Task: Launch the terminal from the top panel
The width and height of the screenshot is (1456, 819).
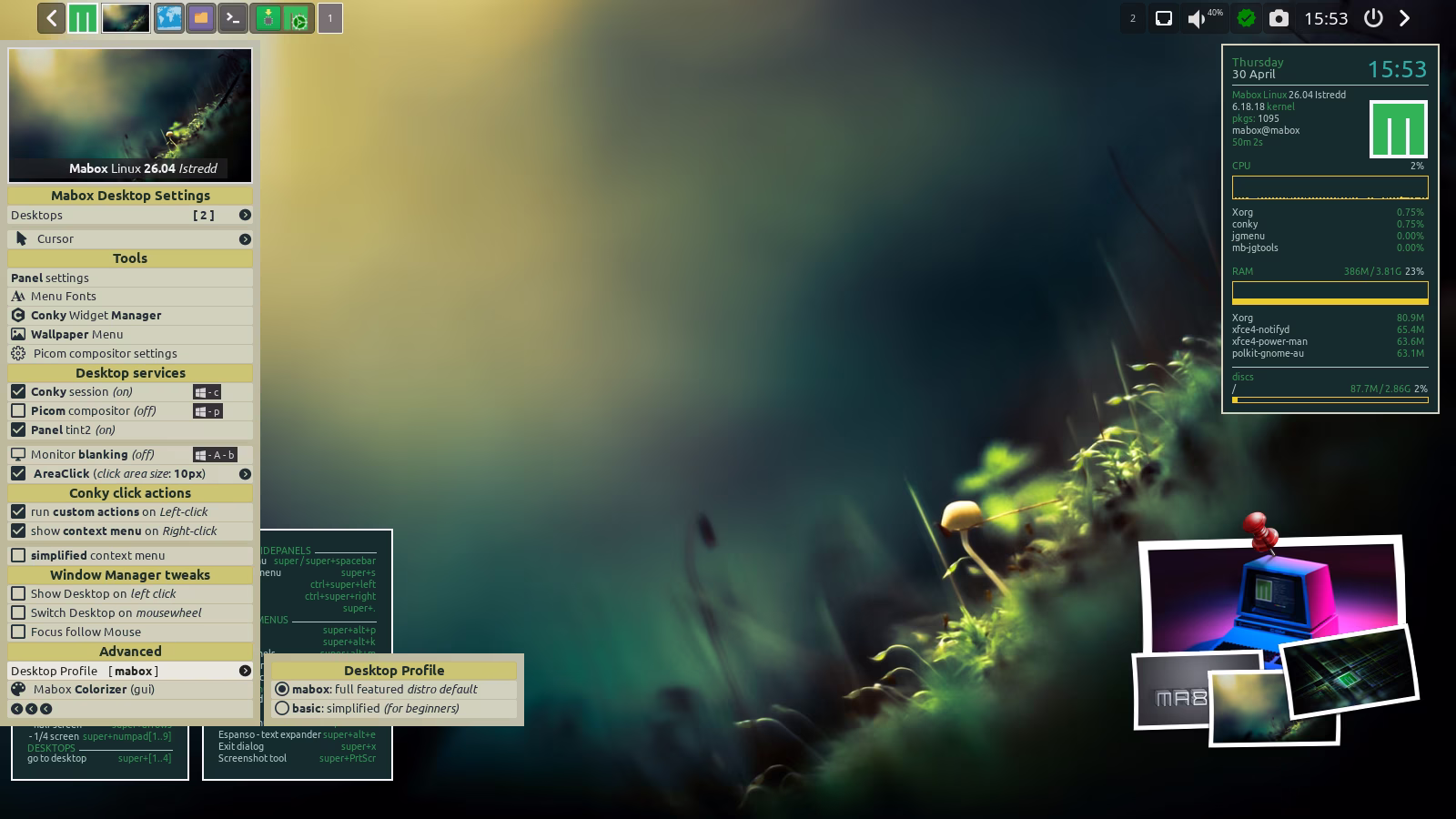Action: (233, 18)
